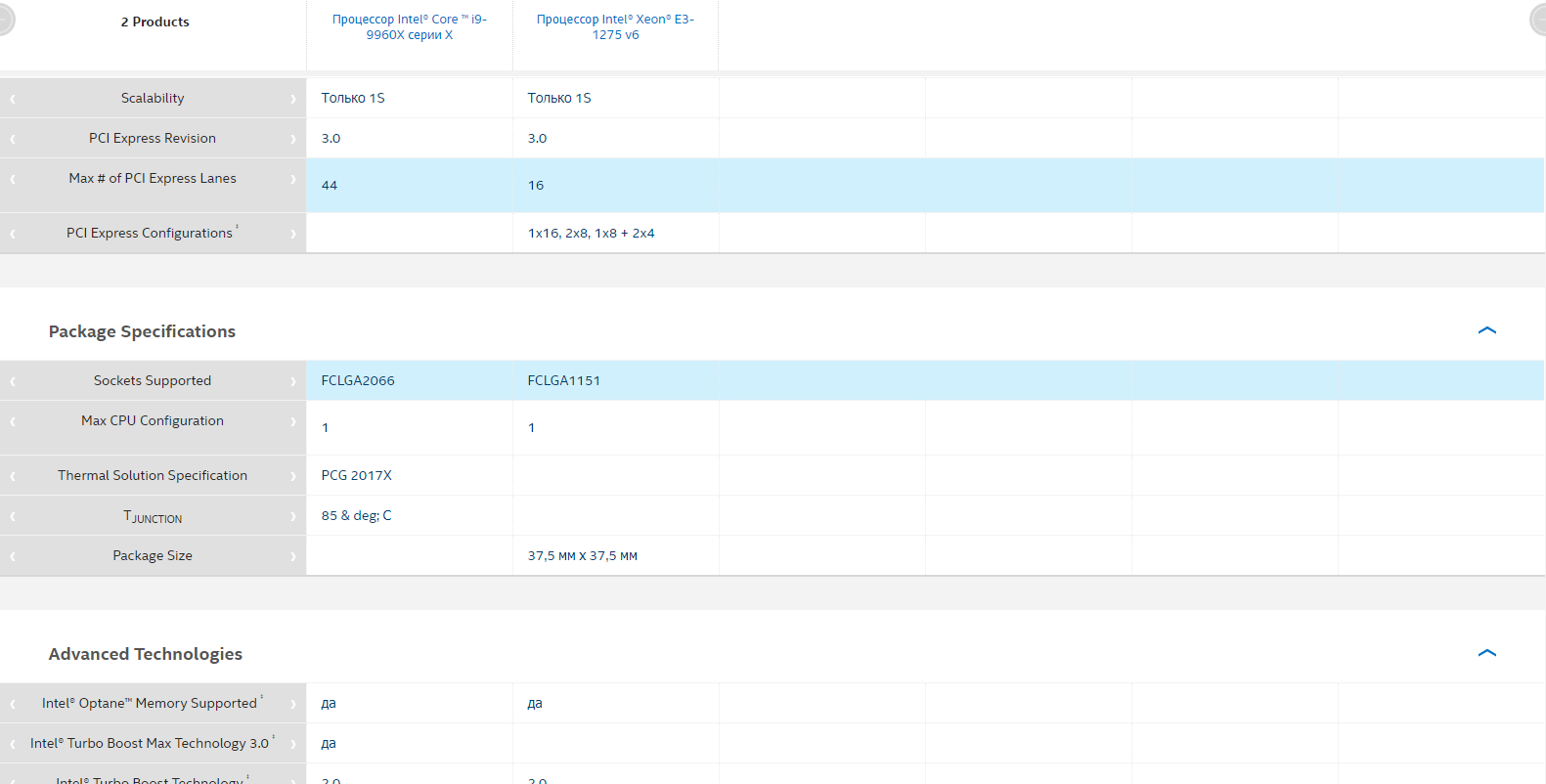The height and width of the screenshot is (784, 1546).
Task: Click left chevron in Sockets Supported row
Action: (13, 381)
